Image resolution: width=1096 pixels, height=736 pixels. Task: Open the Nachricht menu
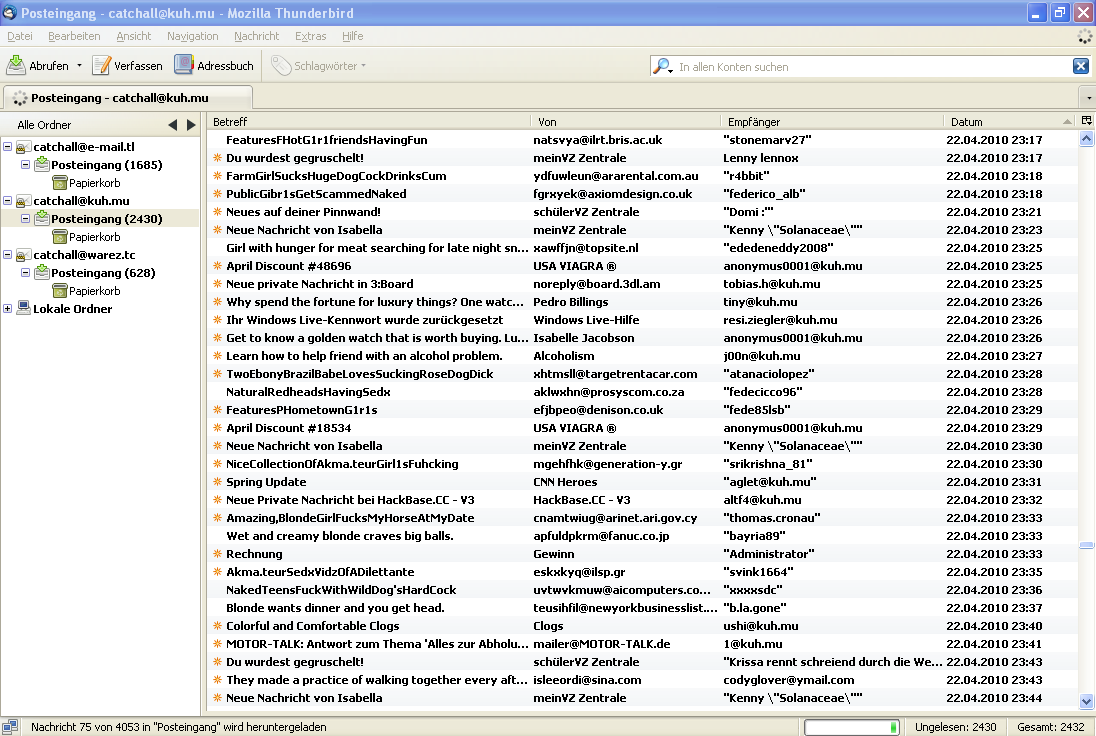point(257,36)
